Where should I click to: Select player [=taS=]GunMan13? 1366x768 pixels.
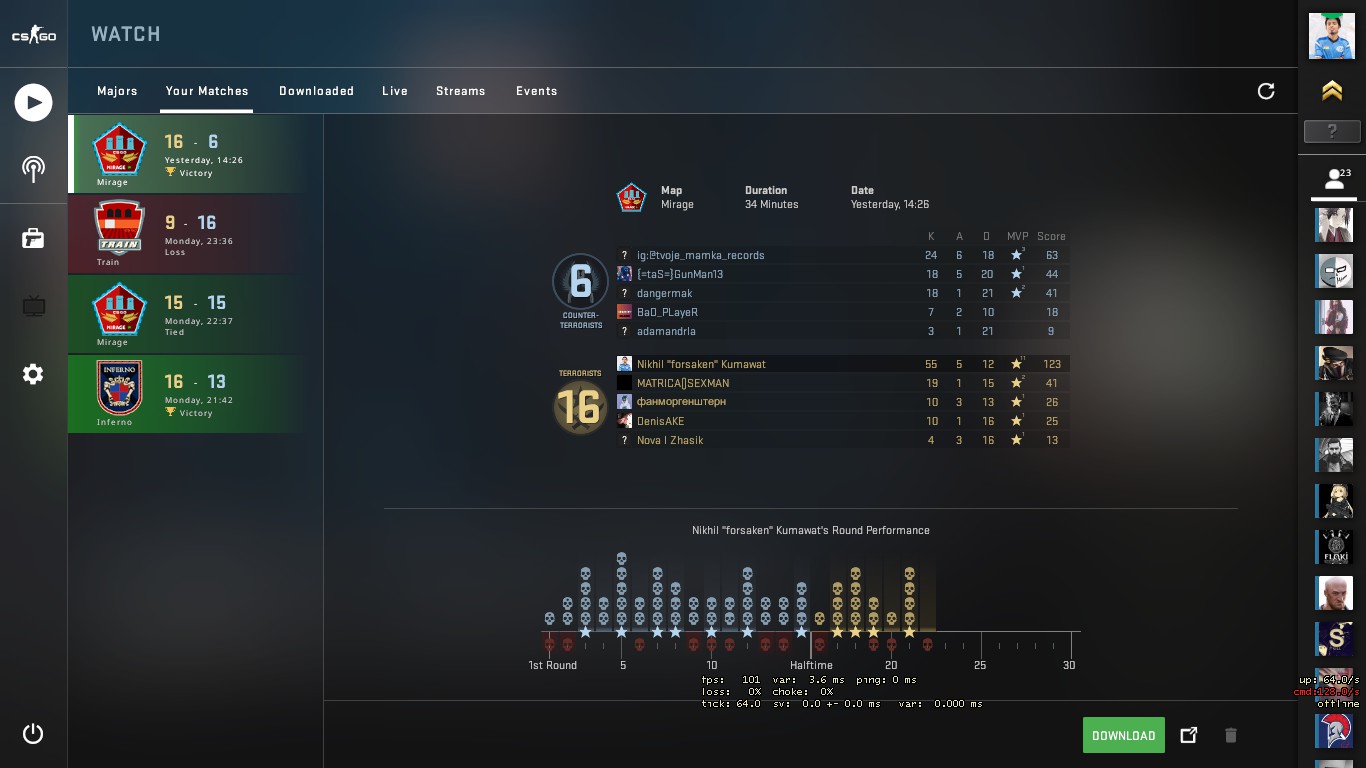(842, 274)
